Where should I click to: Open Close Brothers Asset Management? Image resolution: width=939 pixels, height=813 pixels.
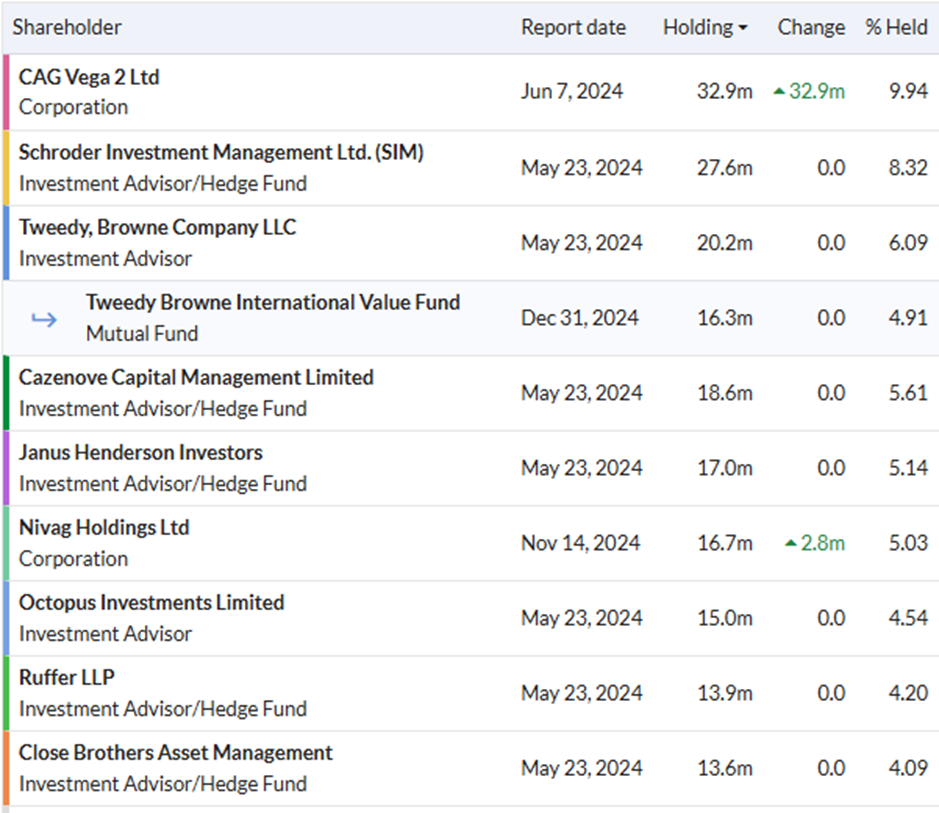coord(175,753)
